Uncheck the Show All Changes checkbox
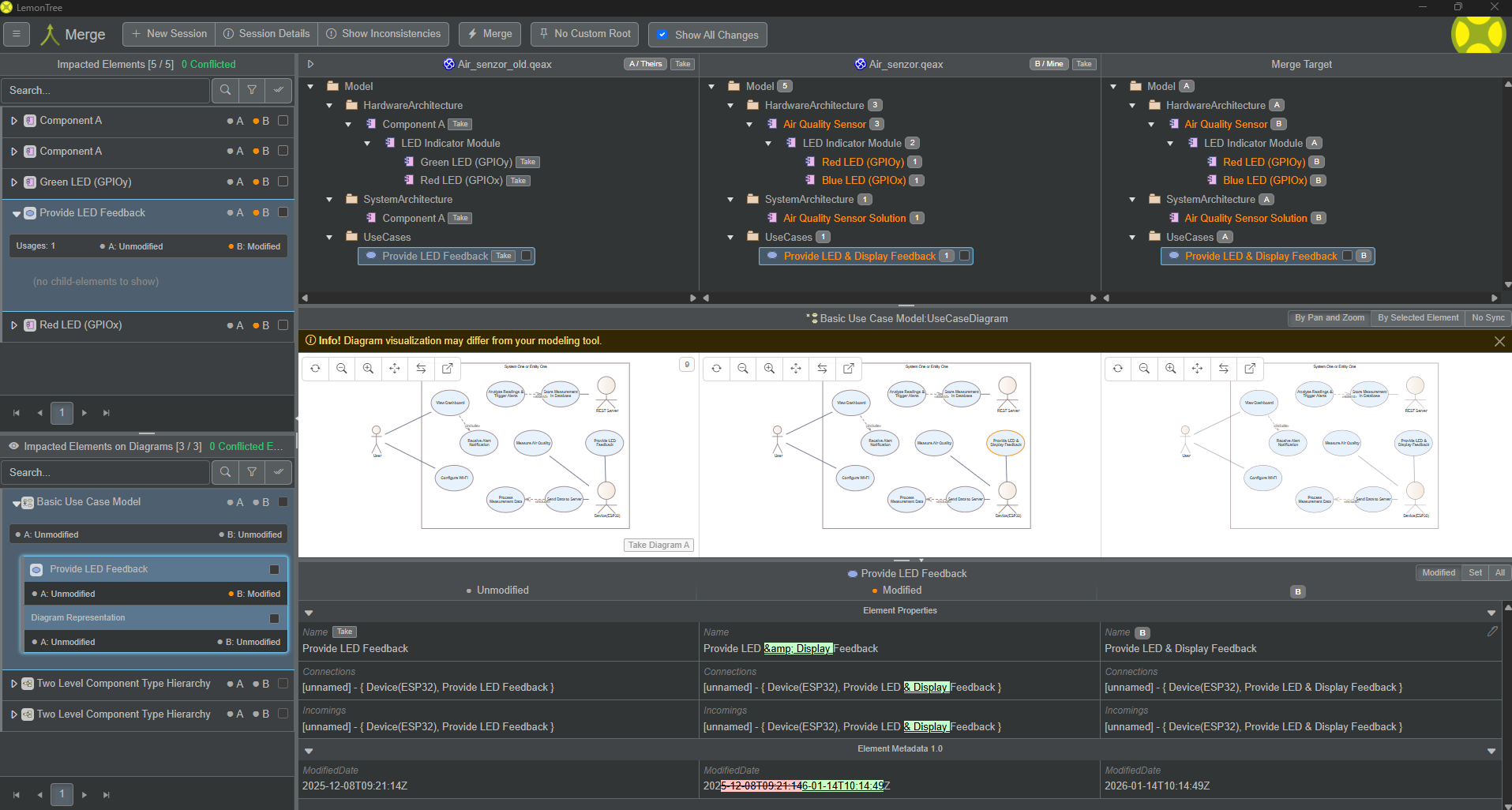The width and height of the screenshot is (1512, 810). point(662,35)
